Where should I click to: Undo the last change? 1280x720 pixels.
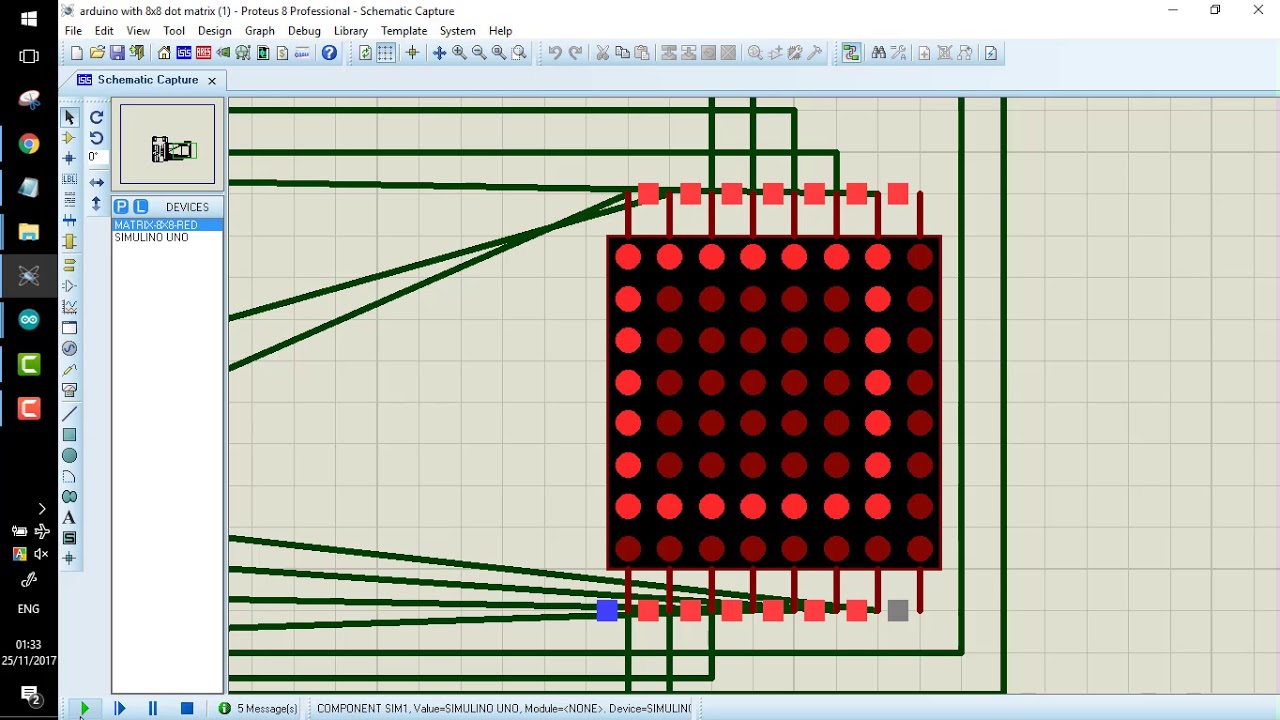coord(555,53)
